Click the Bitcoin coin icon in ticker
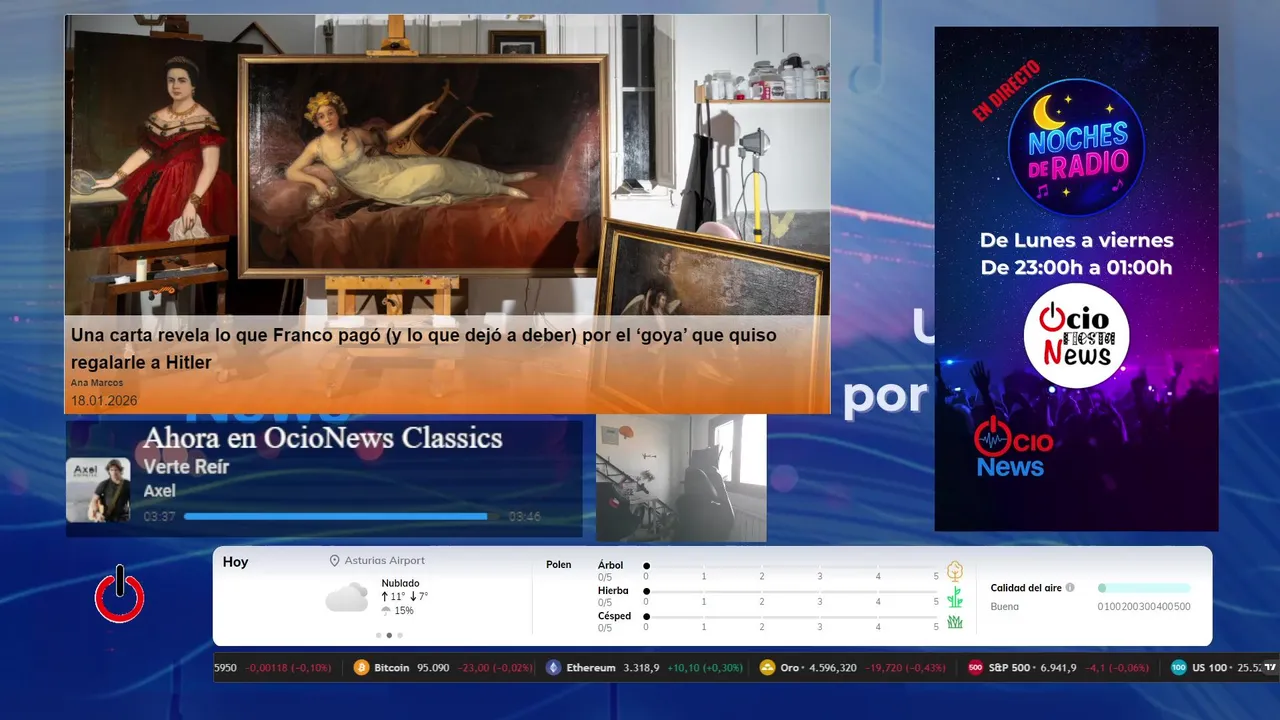This screenshot has width=1280, height=720. [x=362, y=667]
